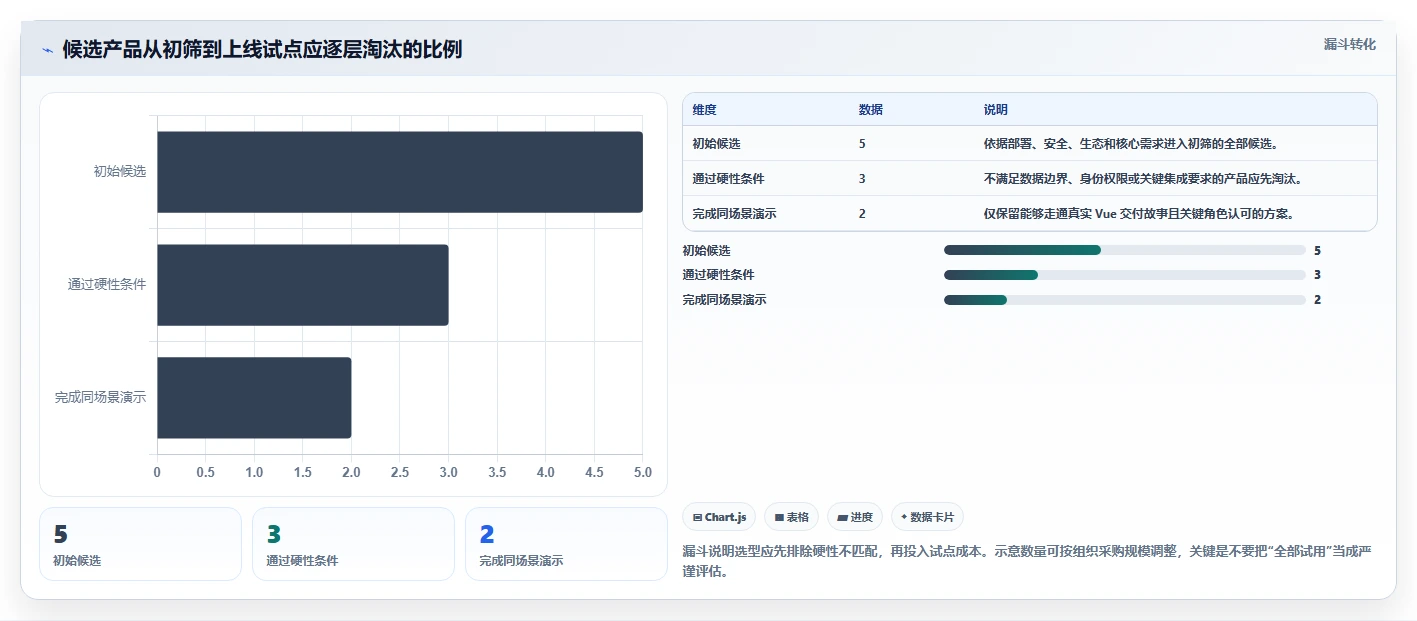Click the 通过硬性条件 label beside its progress bar
This screenshot has height=621, width=1417.
719,275
